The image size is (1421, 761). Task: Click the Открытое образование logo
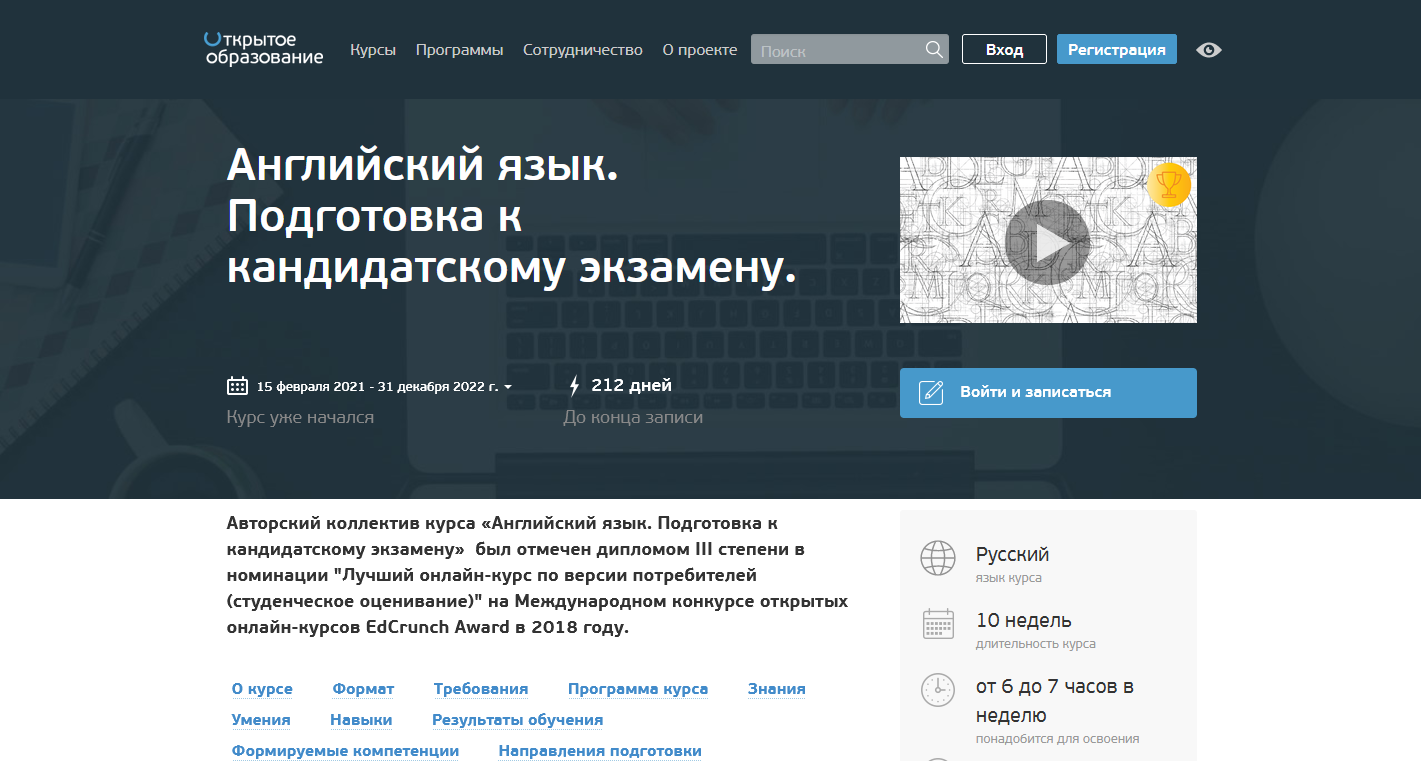click(x=263, y=49)
